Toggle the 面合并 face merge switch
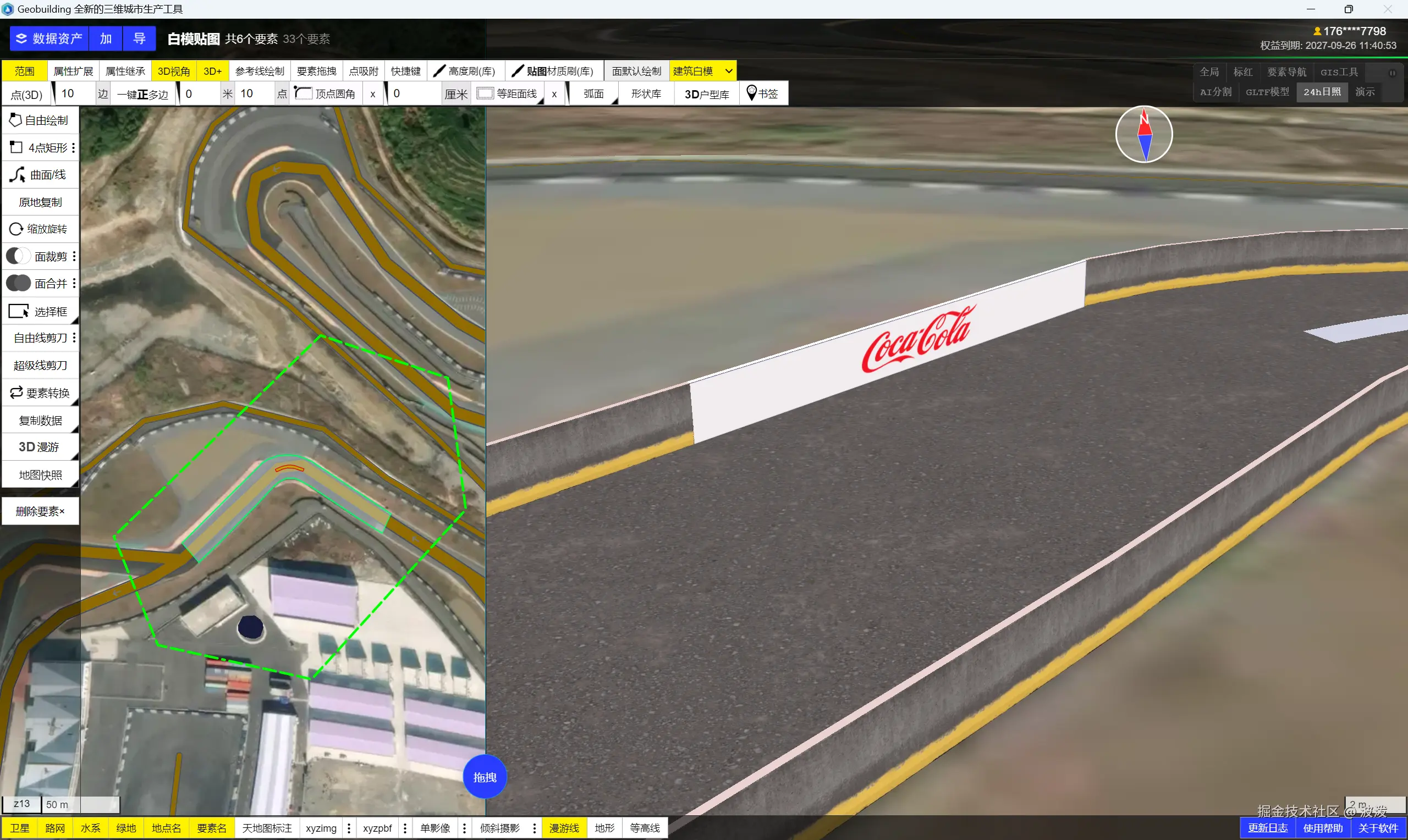 click(x=18, y=283)
